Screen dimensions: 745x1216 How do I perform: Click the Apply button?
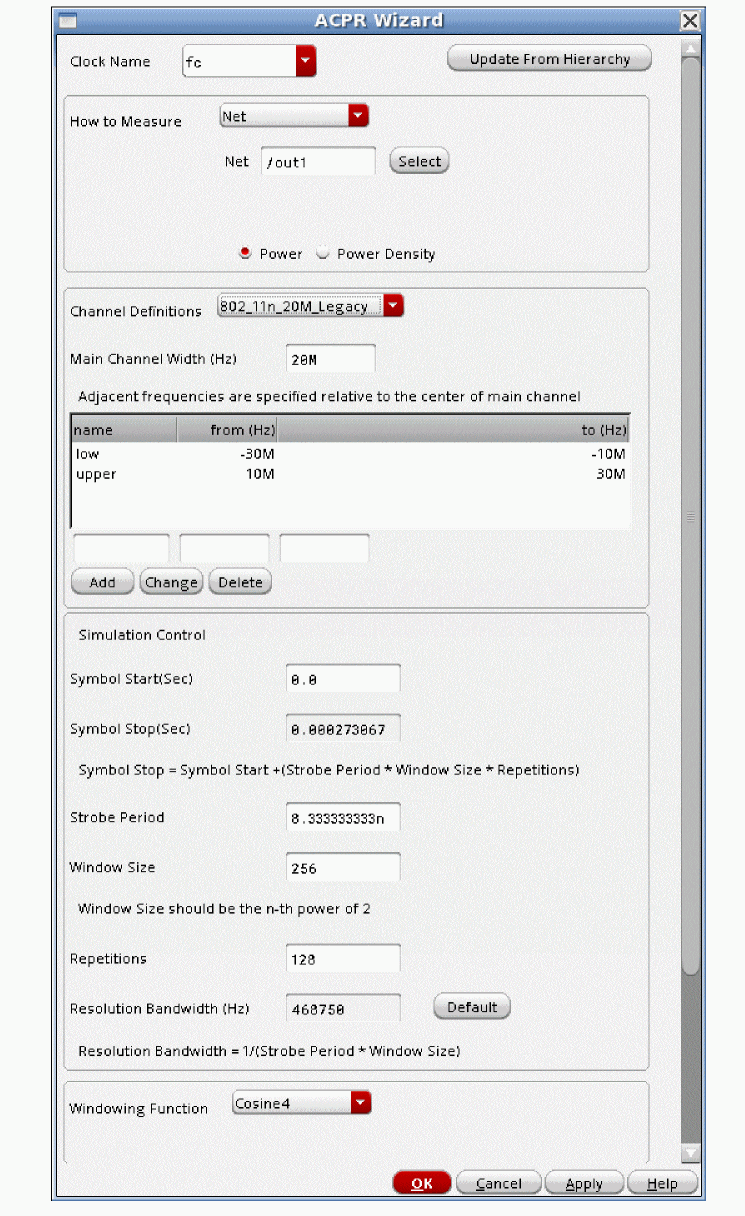(583, 1184)
